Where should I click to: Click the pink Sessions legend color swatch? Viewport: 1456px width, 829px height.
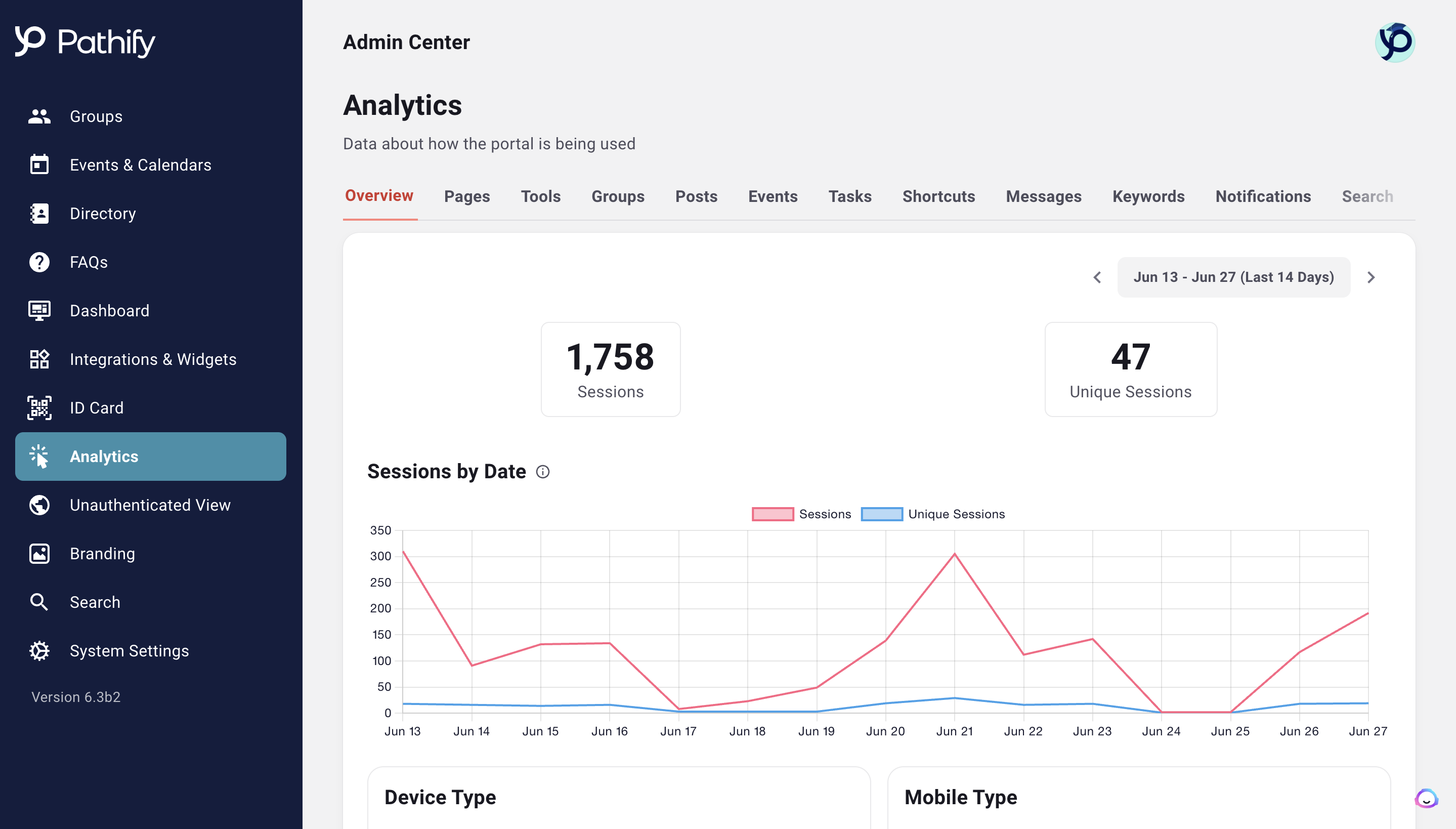pyautogui.click(x=773, y=514)
